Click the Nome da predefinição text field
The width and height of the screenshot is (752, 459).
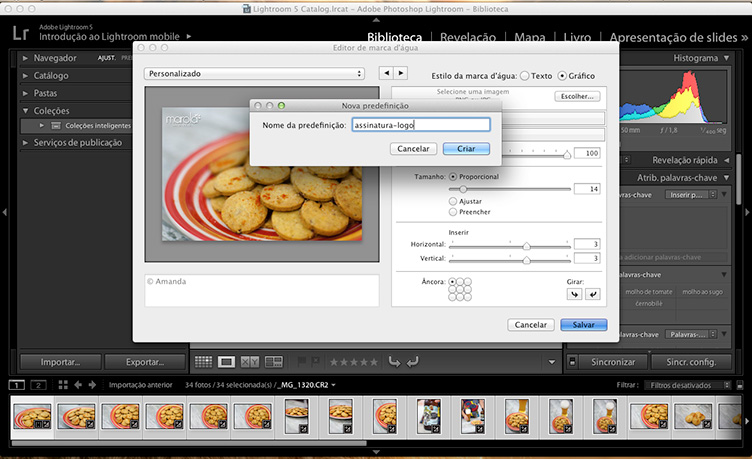pos(420,125)
